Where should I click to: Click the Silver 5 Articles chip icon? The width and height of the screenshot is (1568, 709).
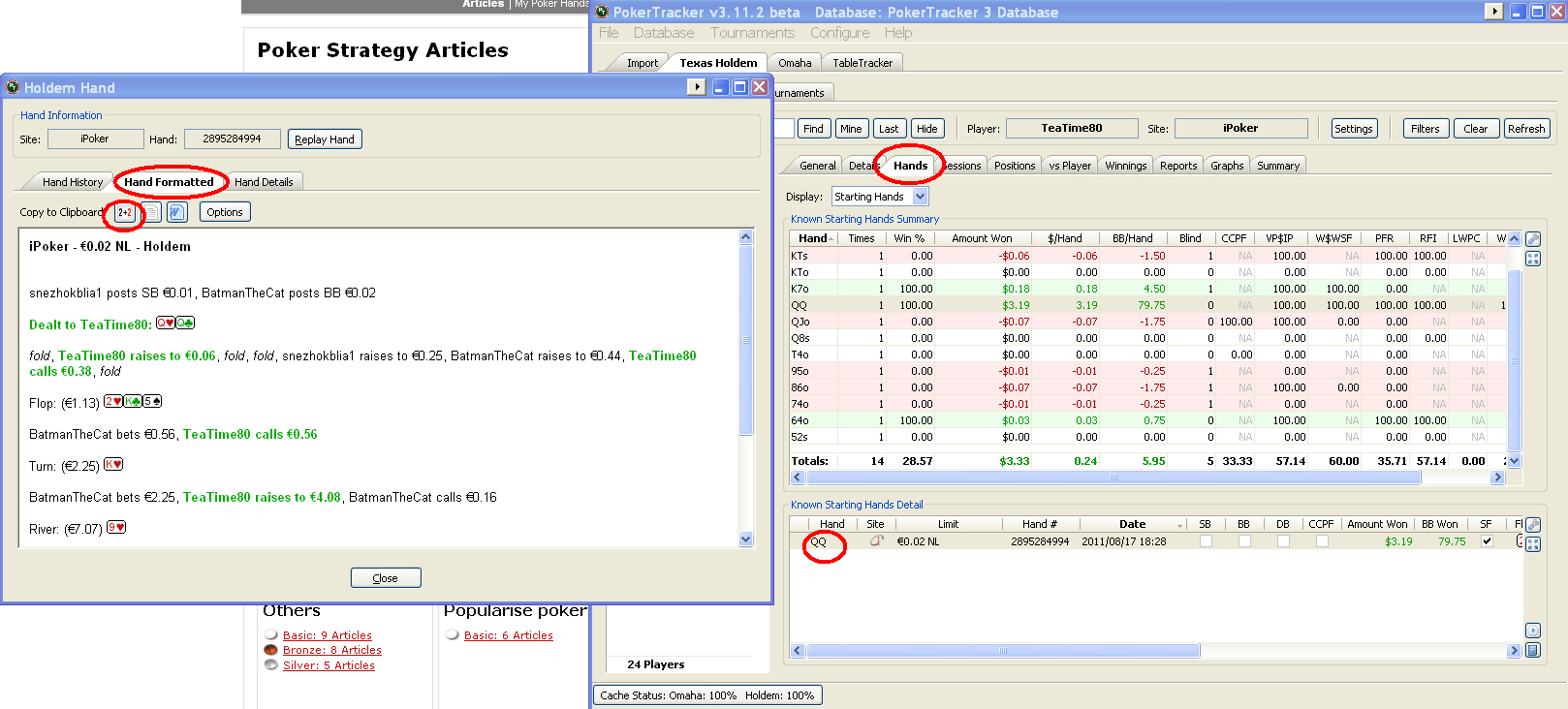271,665
